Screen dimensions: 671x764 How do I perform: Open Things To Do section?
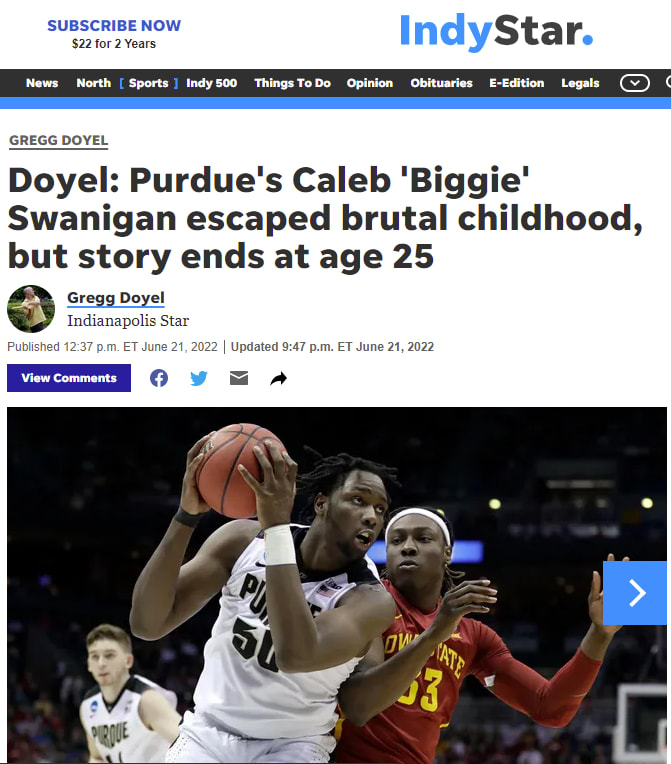click(x=292, y=83)
